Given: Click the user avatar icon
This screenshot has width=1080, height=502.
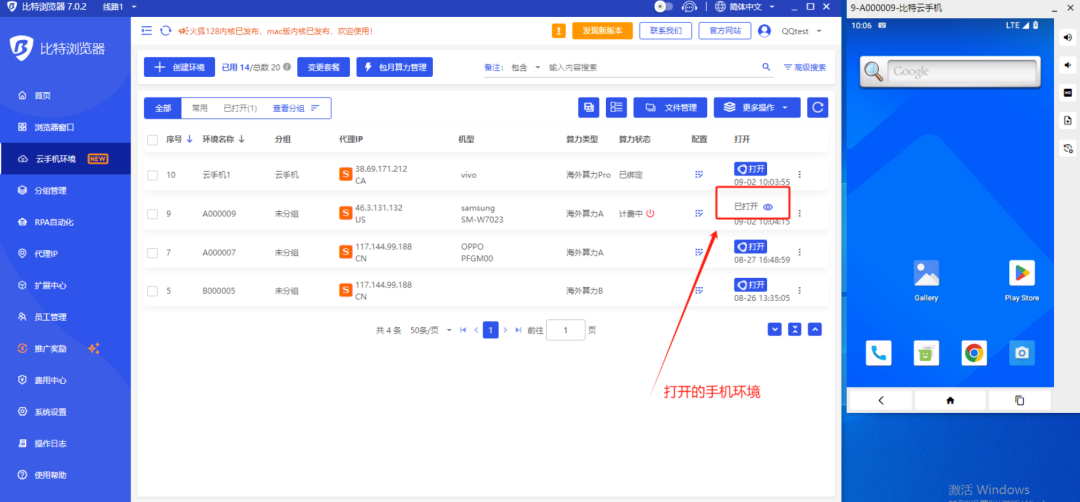Looking at the screenshot, I should (x=764, y=31).
